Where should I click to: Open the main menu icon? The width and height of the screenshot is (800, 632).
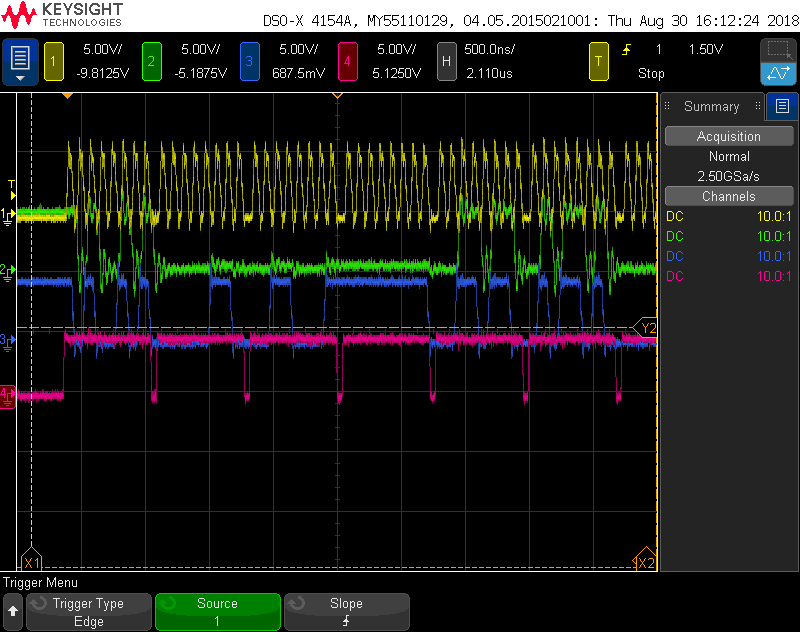point(20,61)
